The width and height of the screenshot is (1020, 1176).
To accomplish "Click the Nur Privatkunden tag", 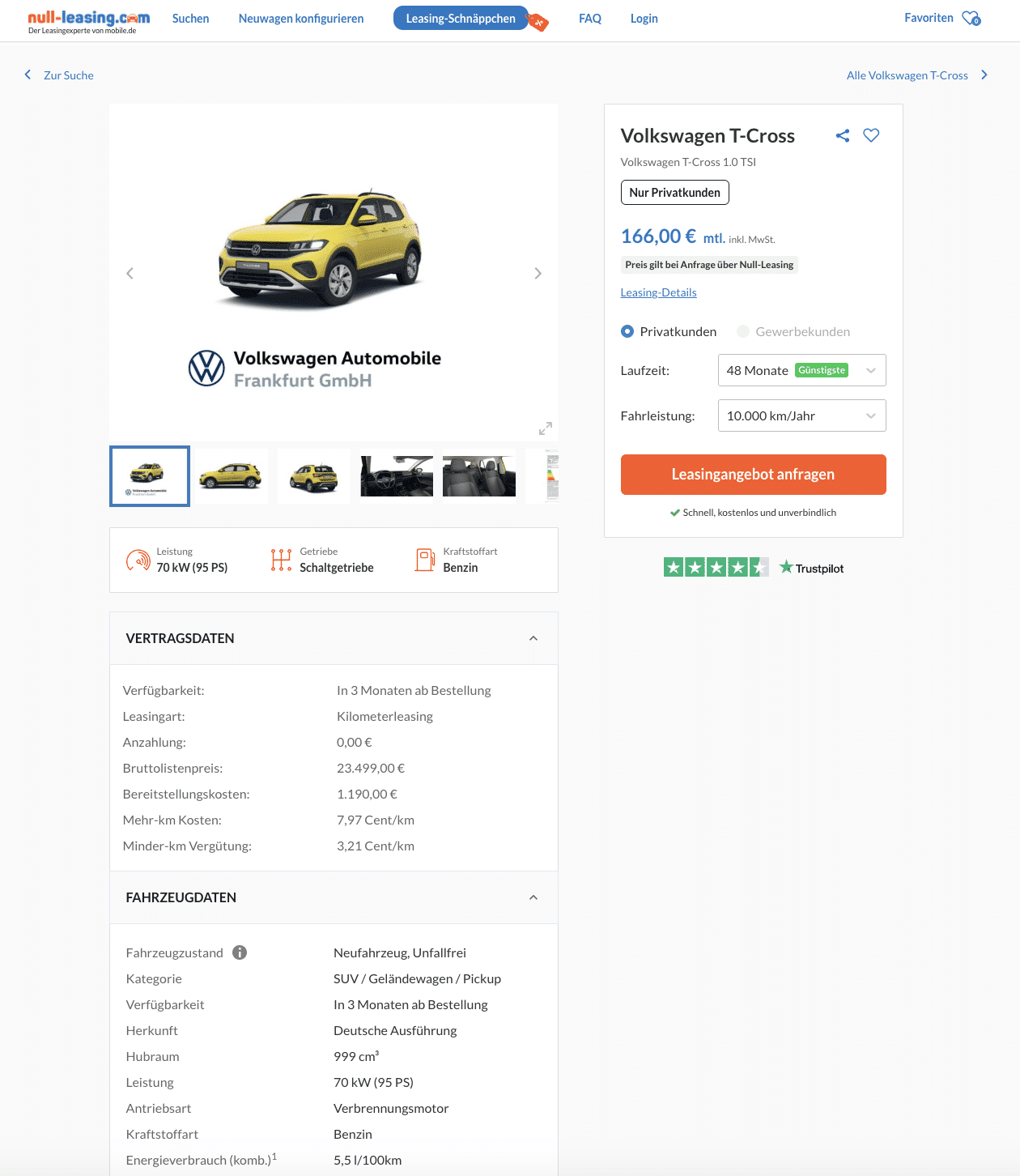I will click(675, 193).
